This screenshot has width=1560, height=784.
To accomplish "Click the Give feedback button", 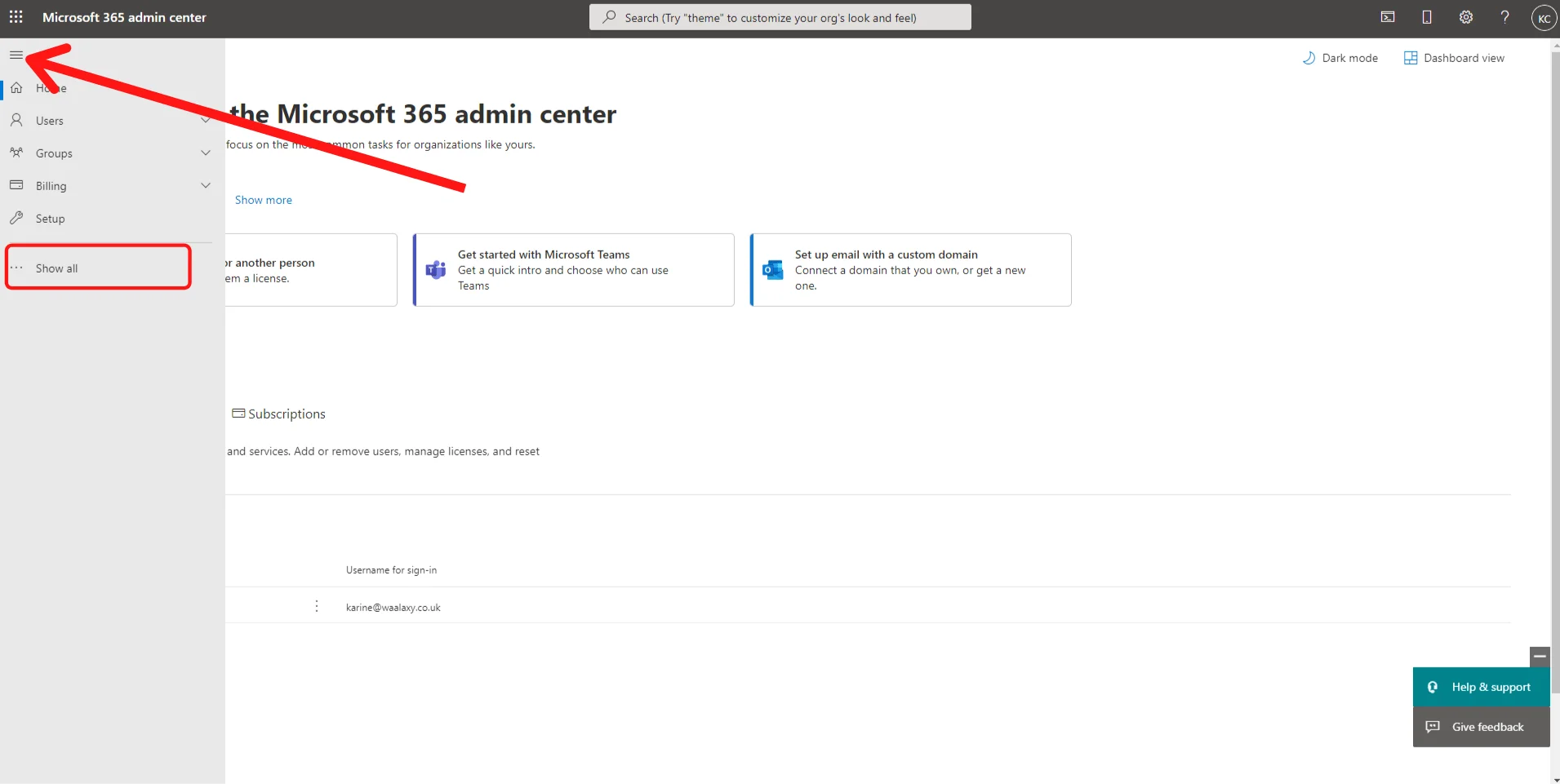I will coord(1481,727).
